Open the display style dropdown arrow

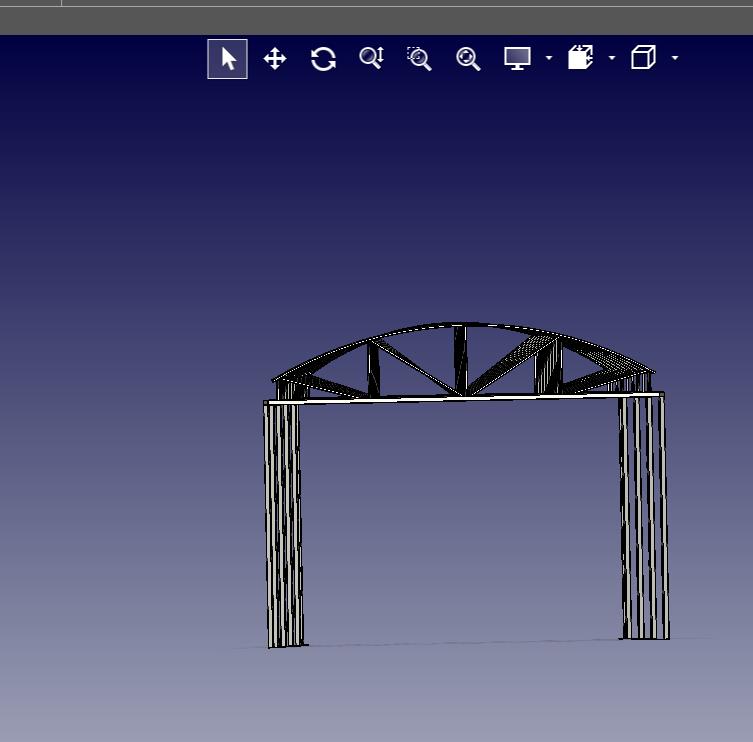[x=549, y=58]
